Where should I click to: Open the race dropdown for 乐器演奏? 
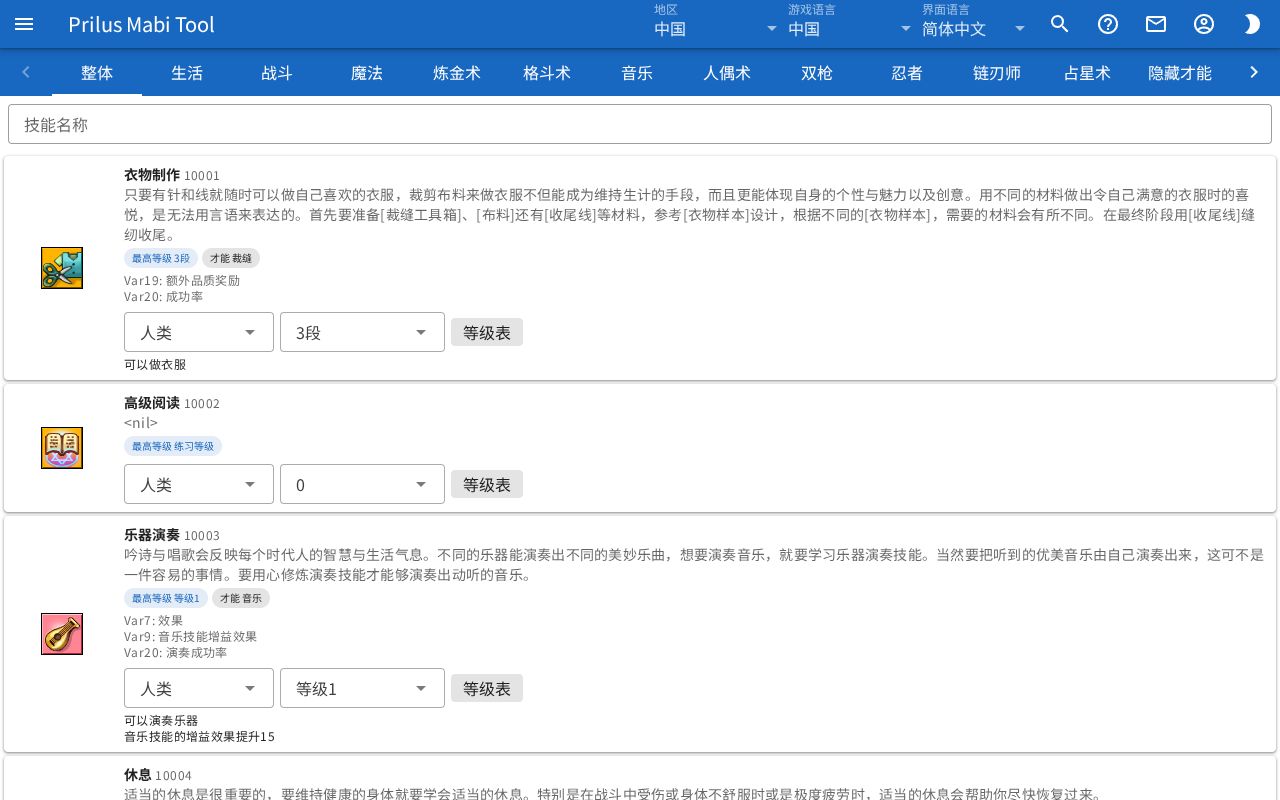[x=199, y=688]
